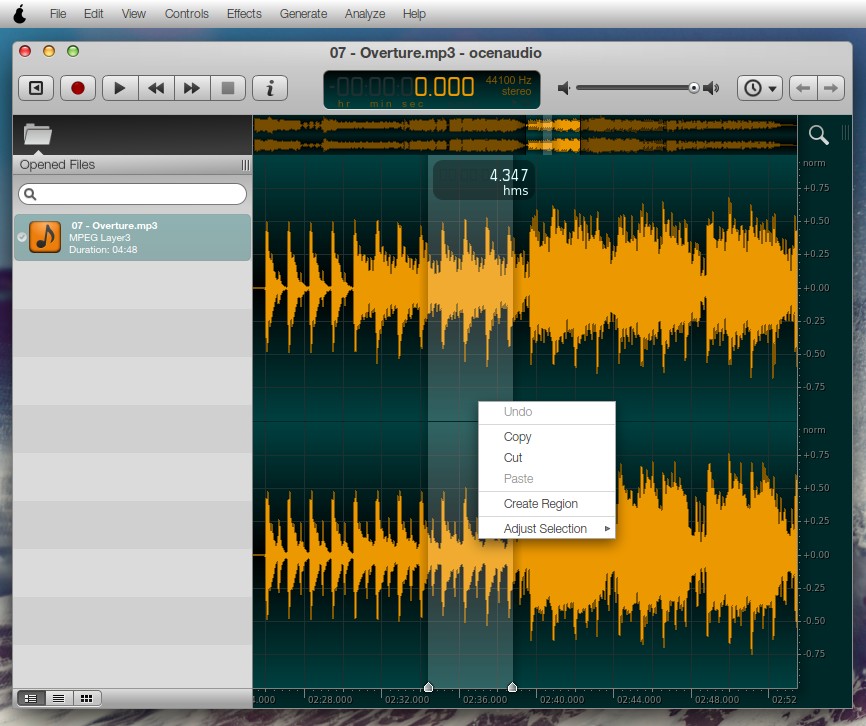Focus the file search field
Viewport: 866px width, 726px height.
133,194
